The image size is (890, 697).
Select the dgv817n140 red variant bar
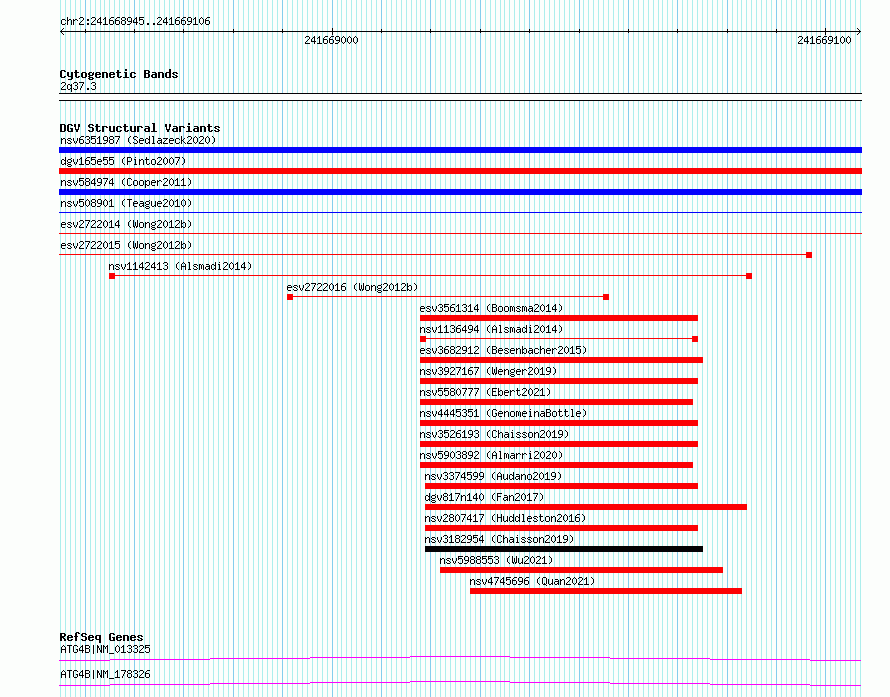point(586,507)
